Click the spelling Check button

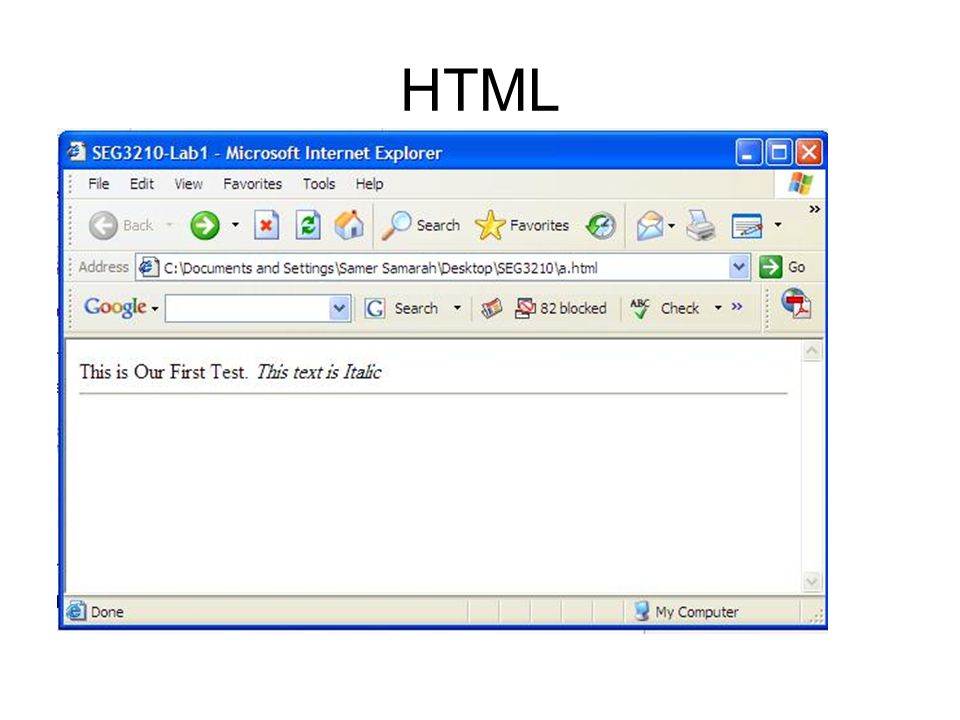click(666, 308)
